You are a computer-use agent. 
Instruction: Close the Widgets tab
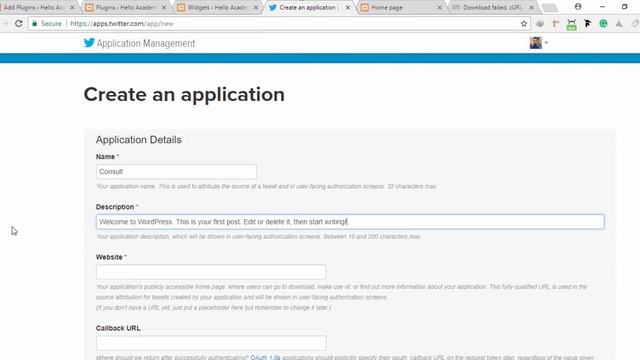point(256,7)
